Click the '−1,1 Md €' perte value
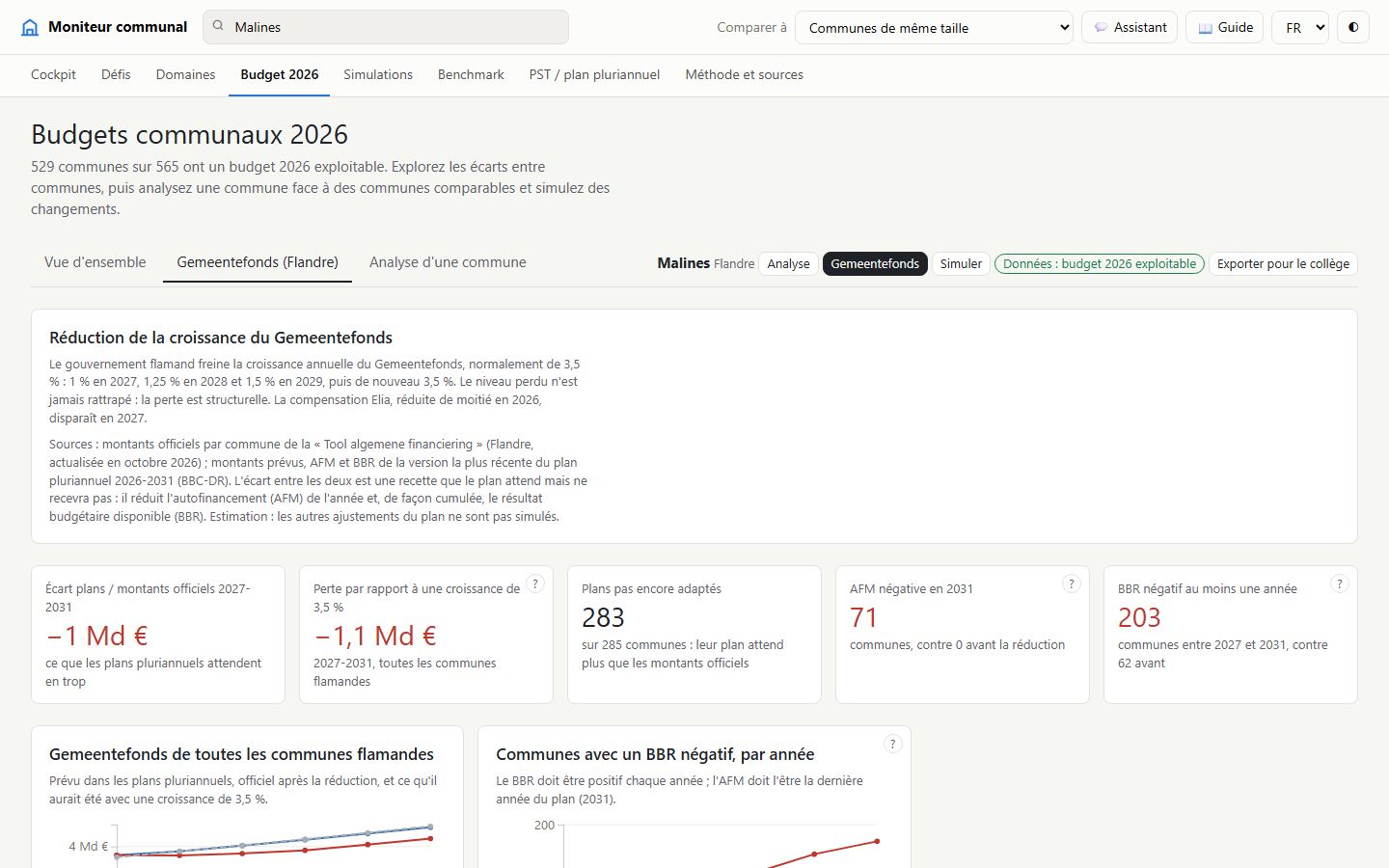 pos(374,636)
